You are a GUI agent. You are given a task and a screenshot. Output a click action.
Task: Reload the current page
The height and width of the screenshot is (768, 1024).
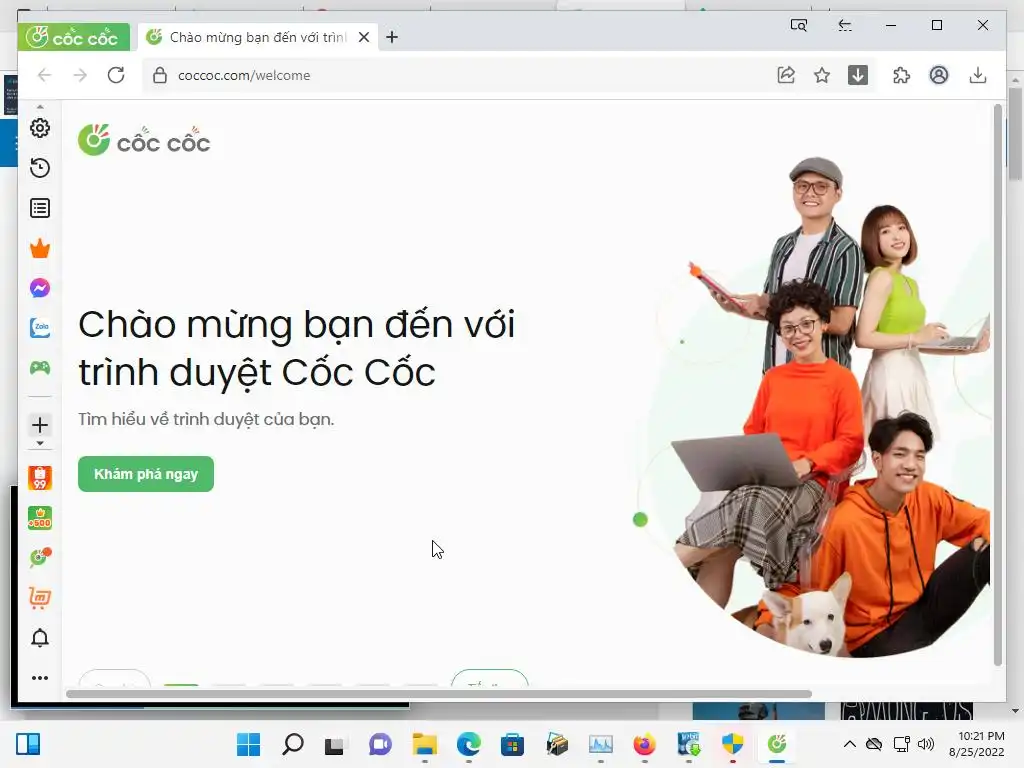[116, 75]
